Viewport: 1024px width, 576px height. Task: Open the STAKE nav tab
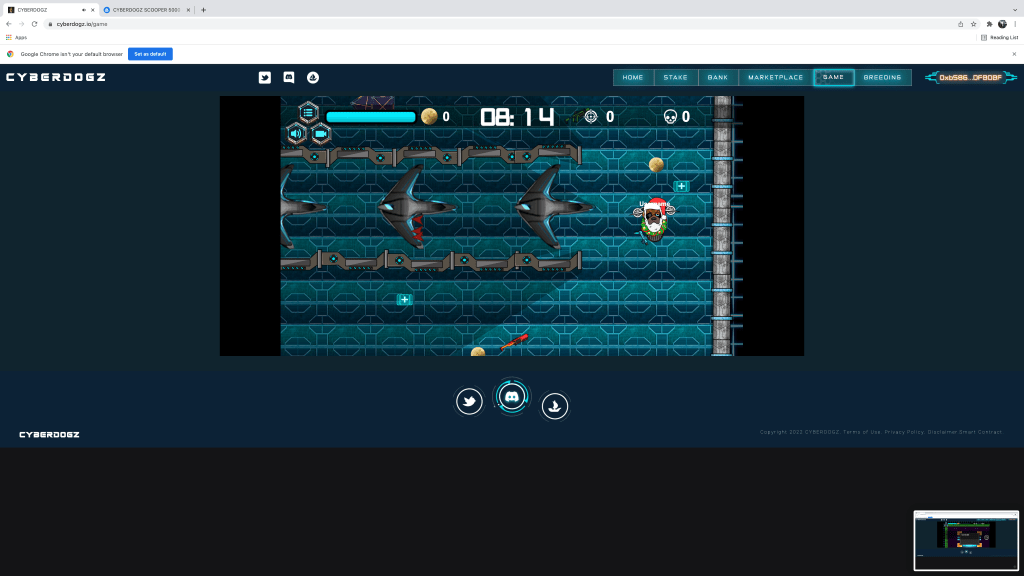click(x=675, y=77)
